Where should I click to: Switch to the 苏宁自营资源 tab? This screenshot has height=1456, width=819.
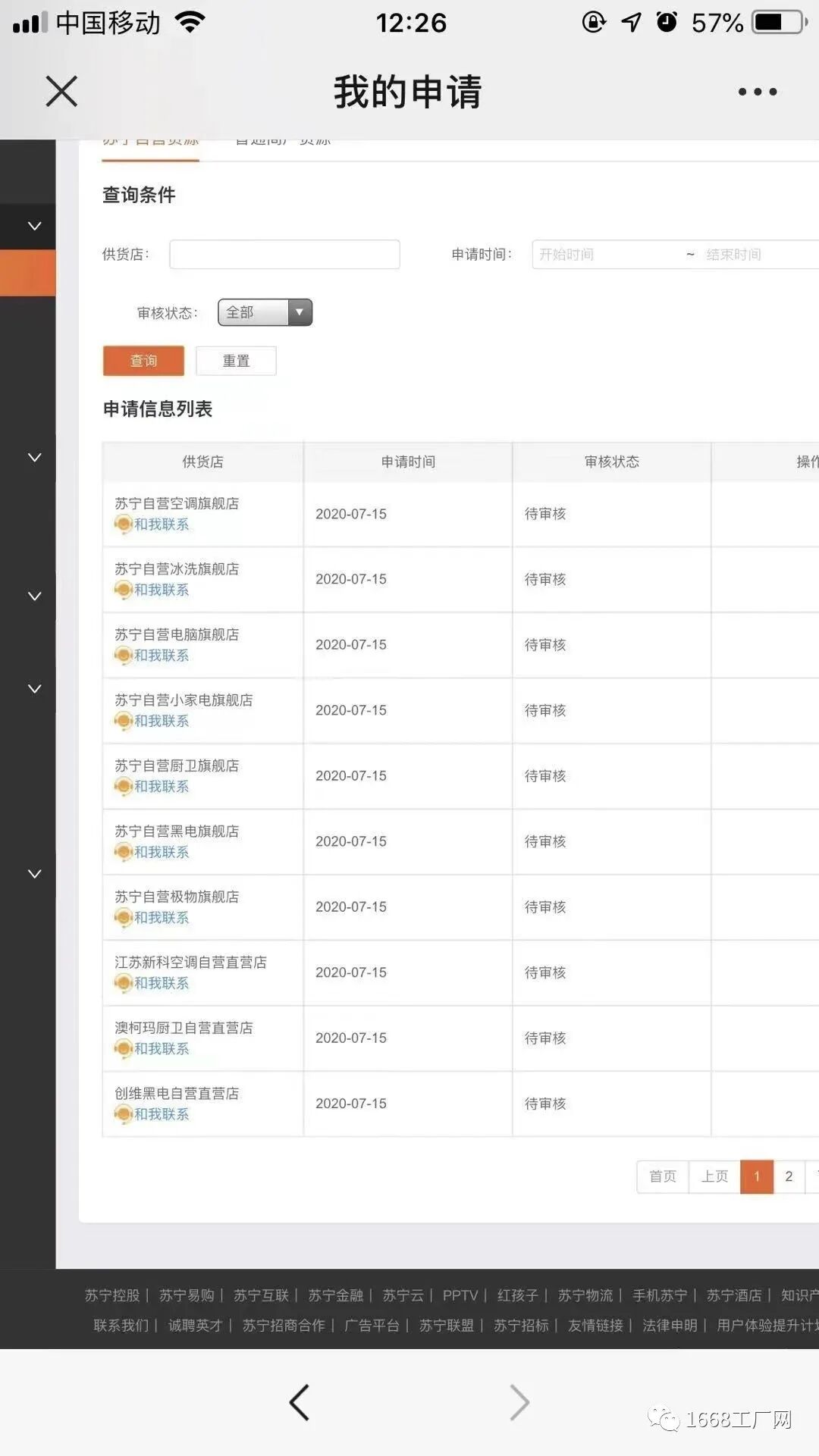tap(150, 144)
